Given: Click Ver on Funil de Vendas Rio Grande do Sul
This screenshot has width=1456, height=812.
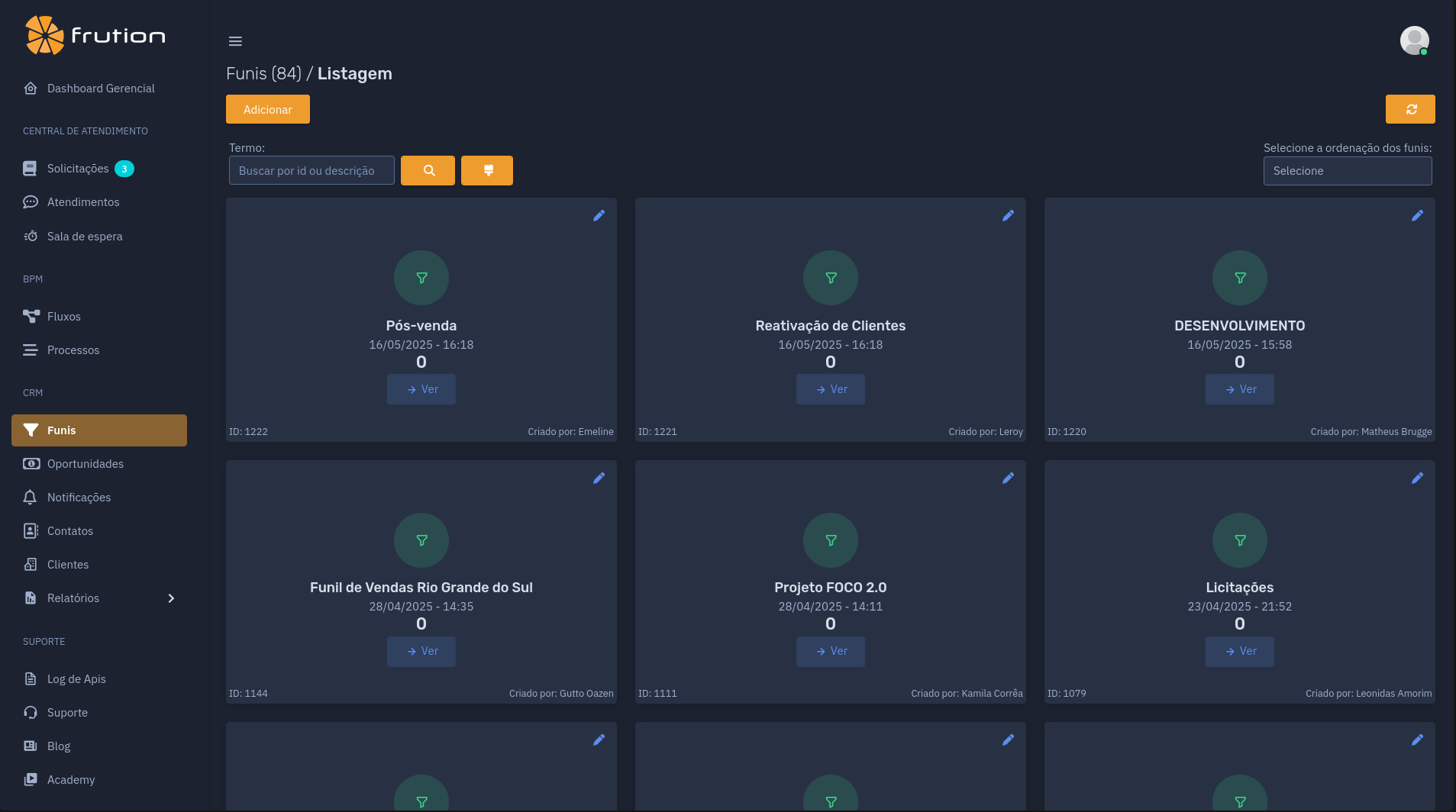Looking at the screenshot, I should 421,651.
